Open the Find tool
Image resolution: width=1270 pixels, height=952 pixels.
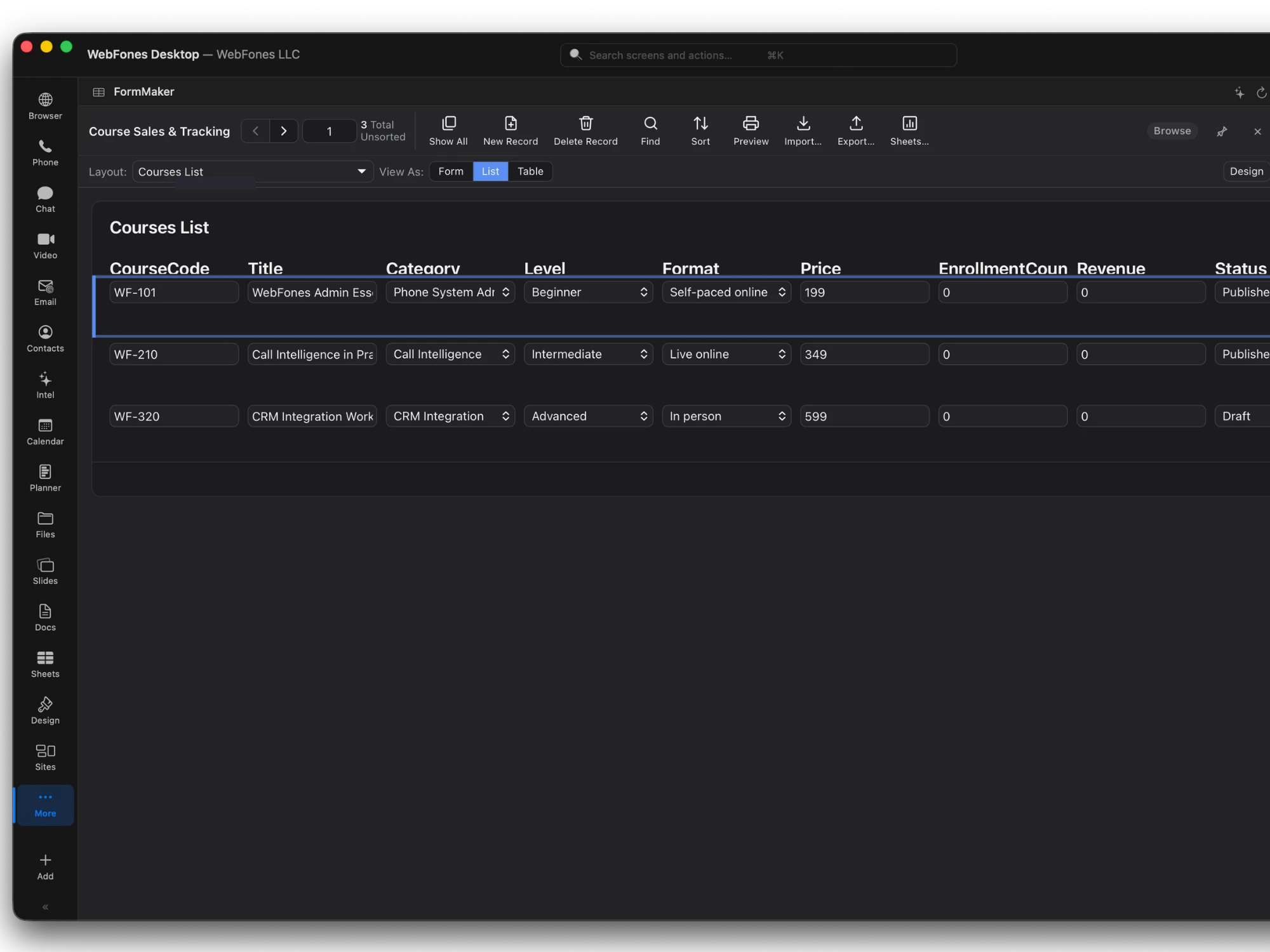[x=650, y=131]
